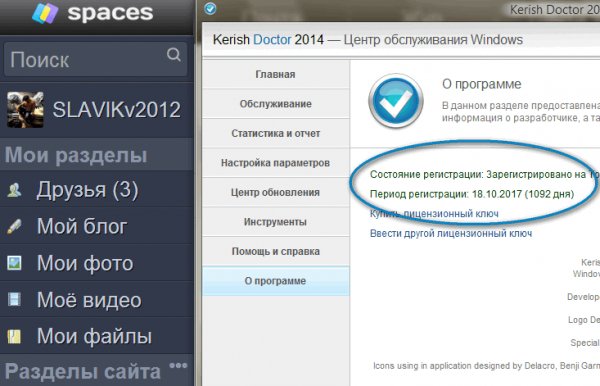Click the large blue checkmark logo
Viewport: 600px width, 386px height.
pos(396,101)
